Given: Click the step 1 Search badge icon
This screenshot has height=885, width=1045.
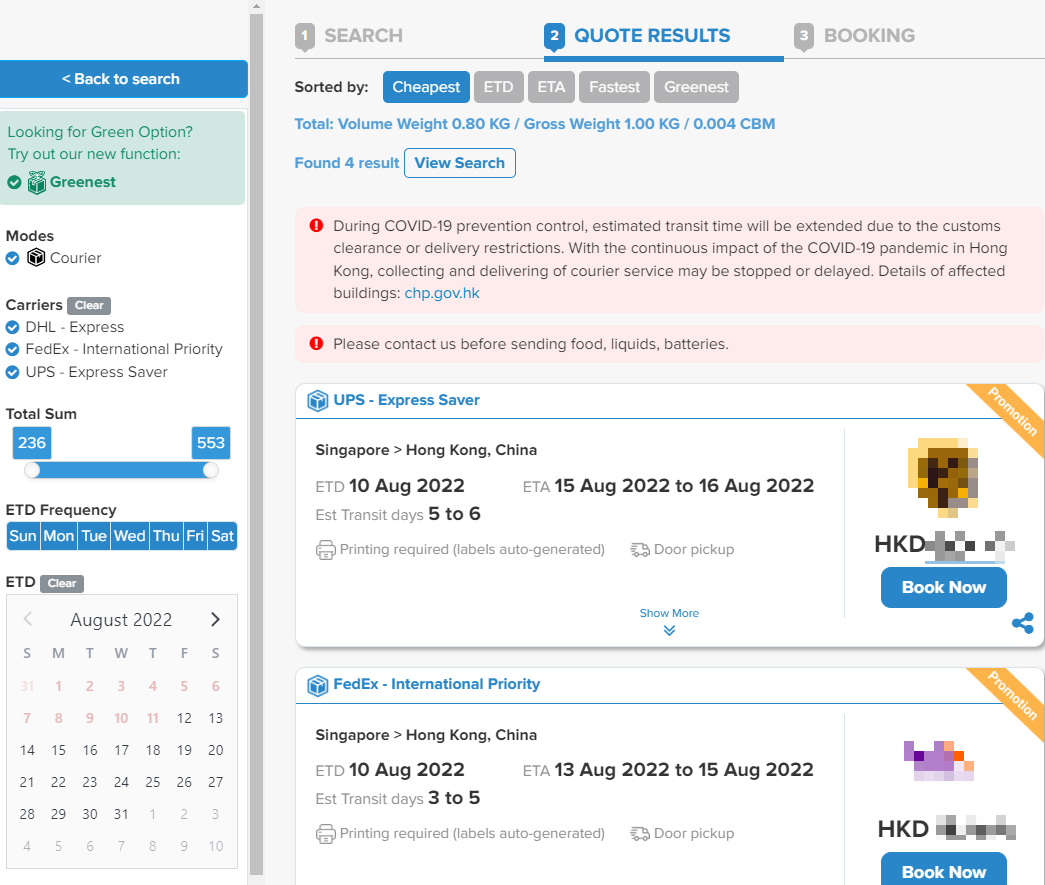Looking at the screenshot, I should (305, 37).
